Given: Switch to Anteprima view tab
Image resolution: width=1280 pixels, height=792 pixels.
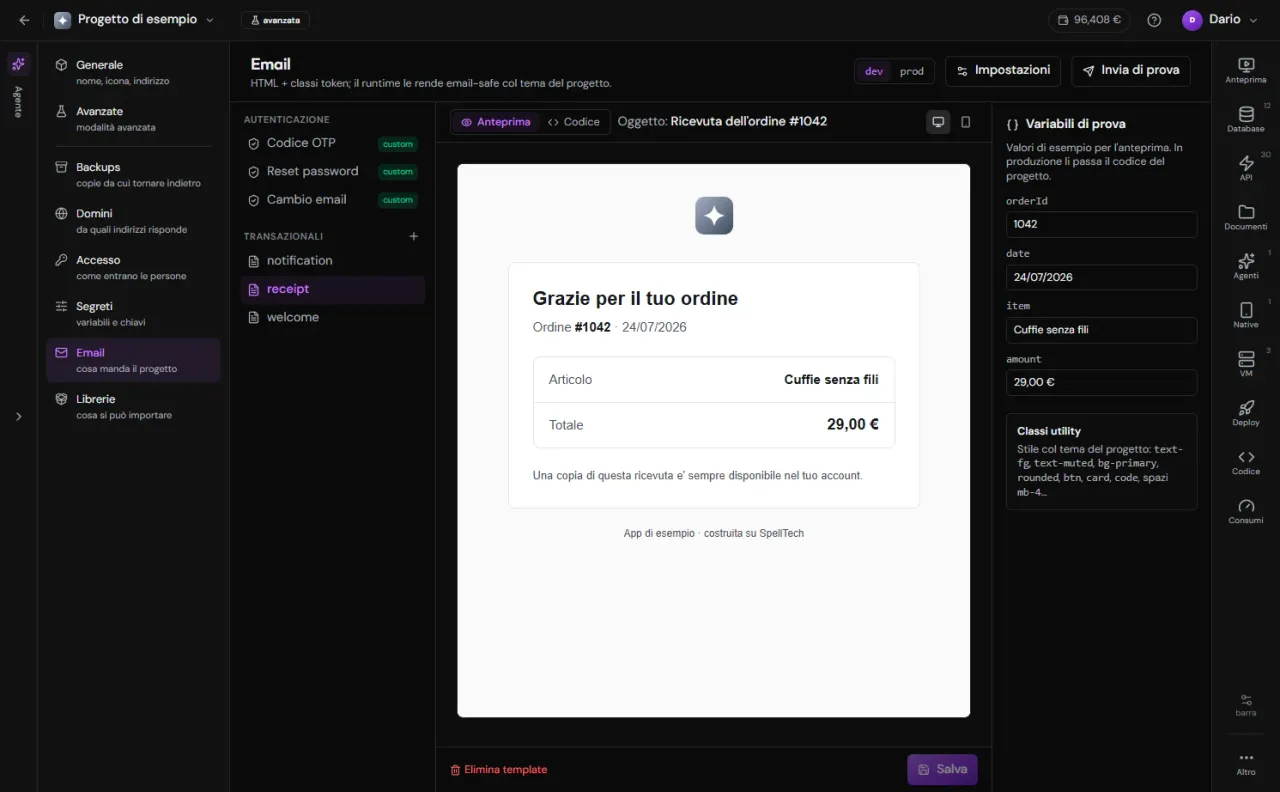Looking at the screenshot, I should coord(496,122).
